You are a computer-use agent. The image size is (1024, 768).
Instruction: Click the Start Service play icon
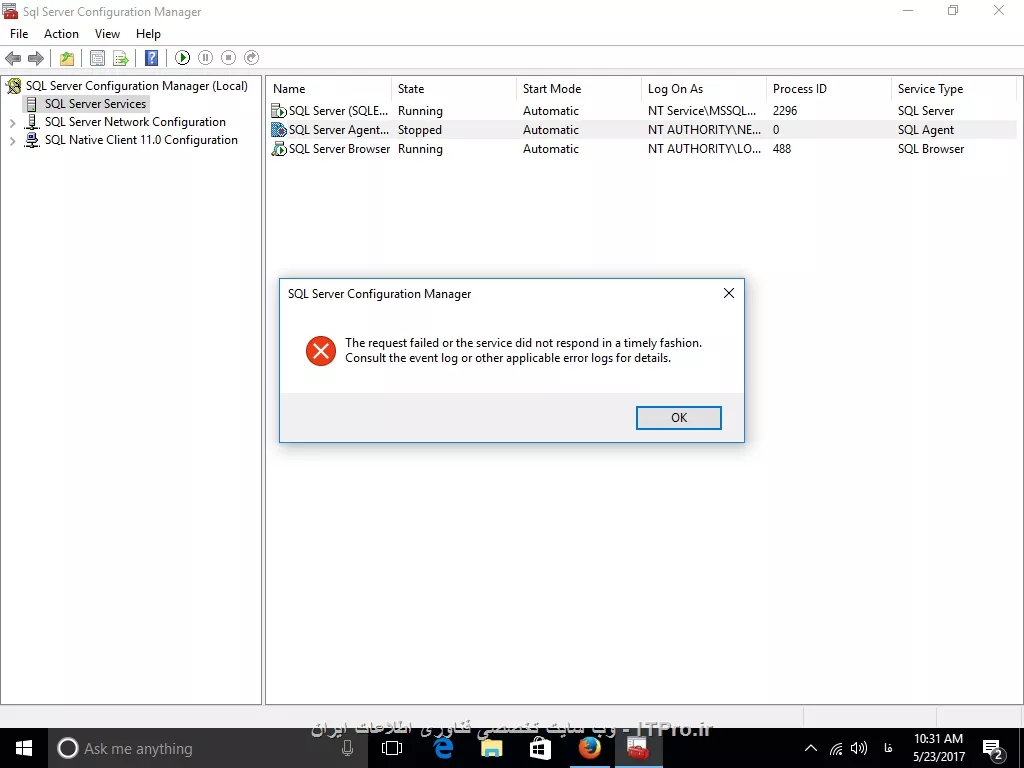point(183,58)
